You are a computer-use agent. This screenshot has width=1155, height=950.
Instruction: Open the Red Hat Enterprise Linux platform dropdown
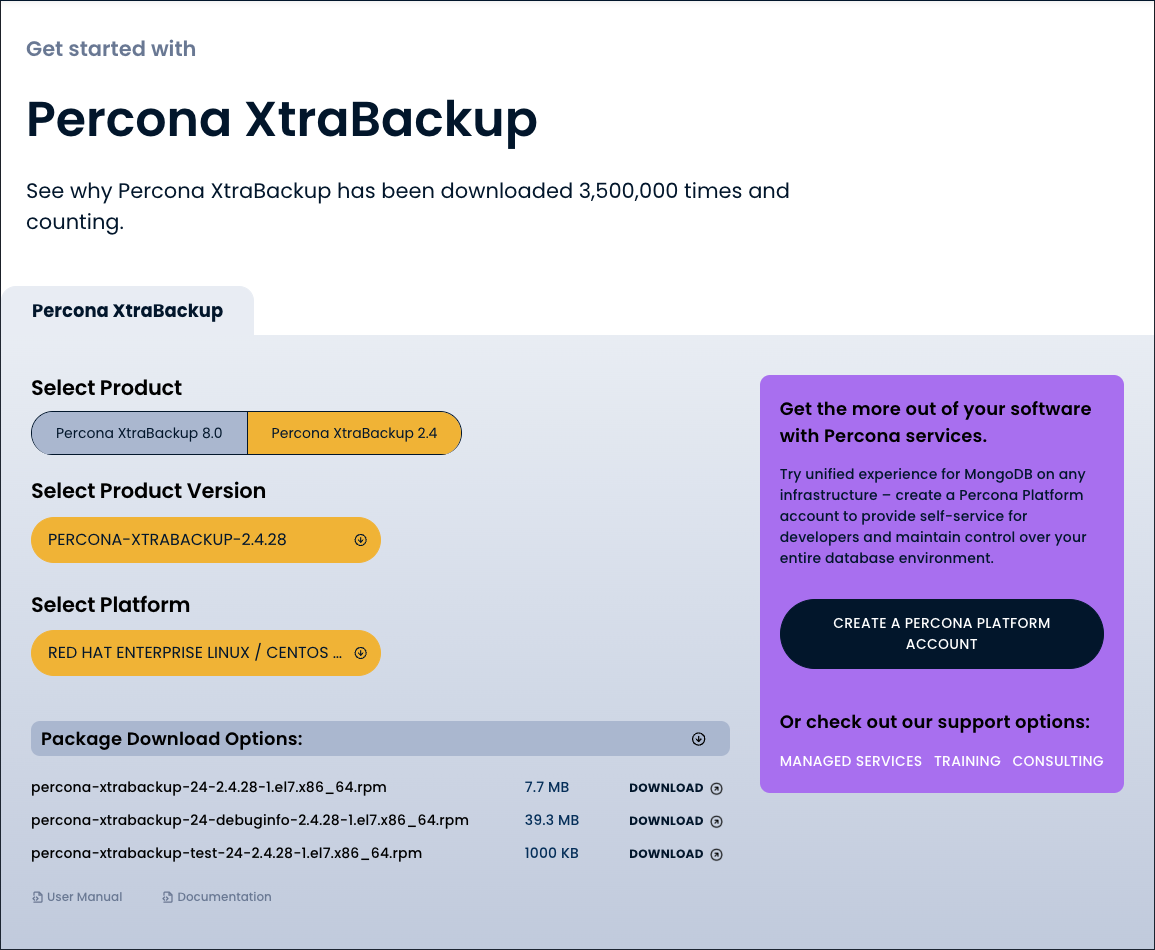click(206, 652)
